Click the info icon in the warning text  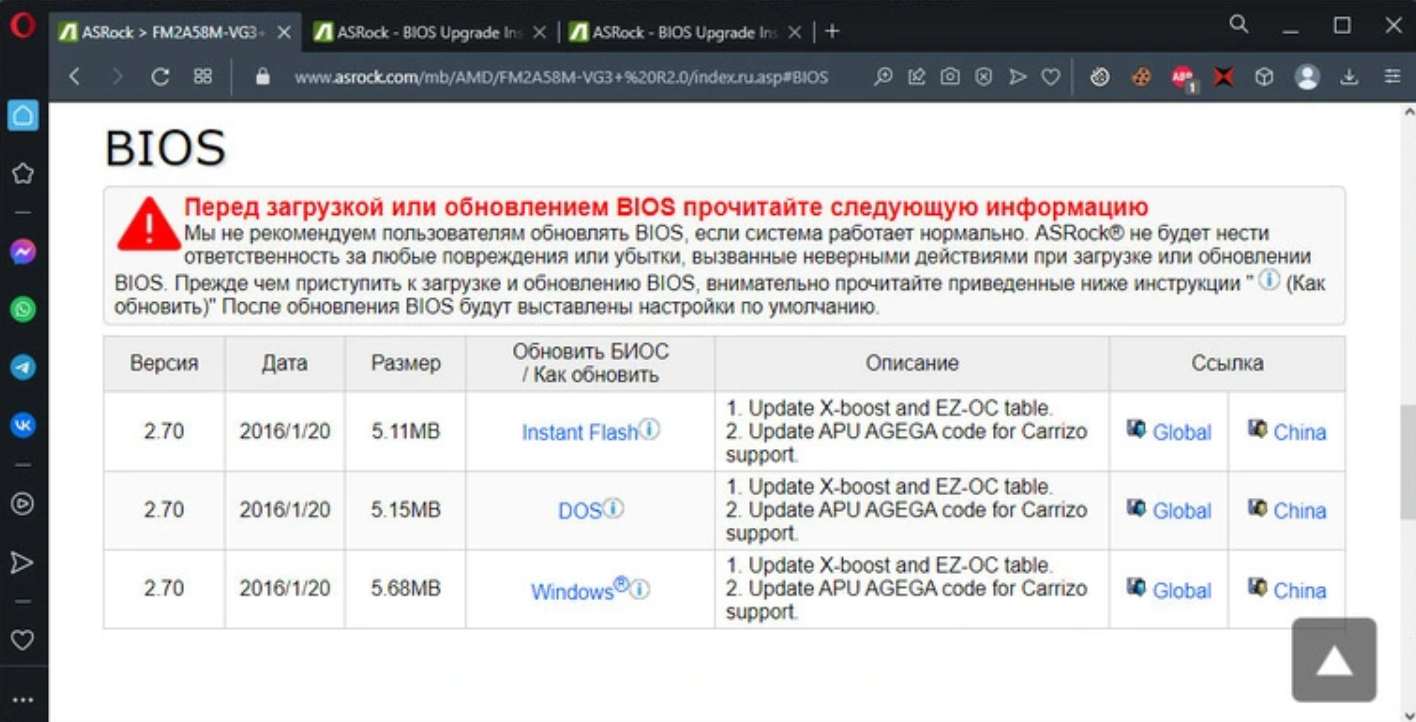[1268, 281]
